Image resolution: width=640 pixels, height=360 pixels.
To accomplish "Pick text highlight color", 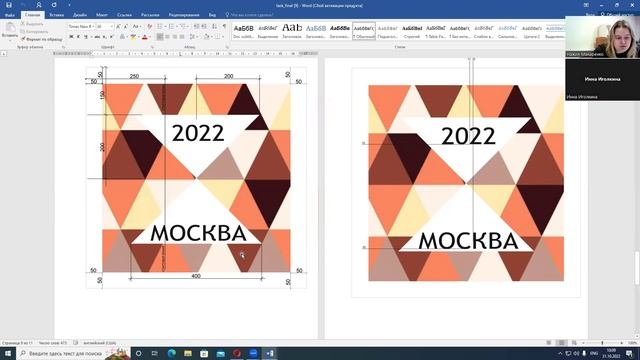I will coord(133,37).
